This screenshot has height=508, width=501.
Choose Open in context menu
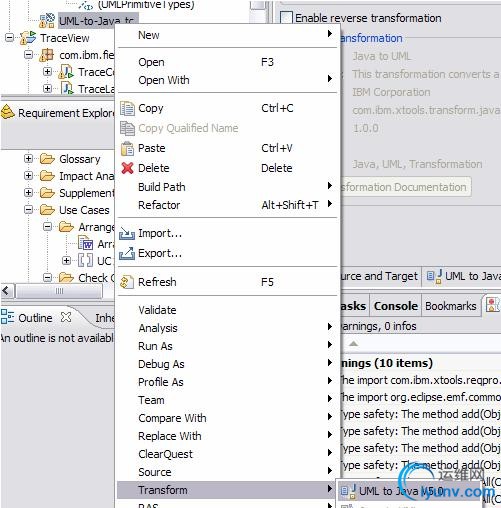[227, 62]
